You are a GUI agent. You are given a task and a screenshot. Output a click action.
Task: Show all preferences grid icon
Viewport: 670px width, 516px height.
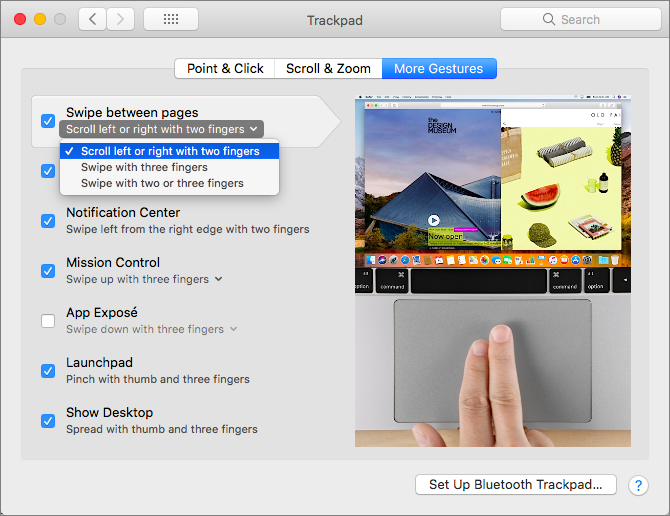point(170,19)
